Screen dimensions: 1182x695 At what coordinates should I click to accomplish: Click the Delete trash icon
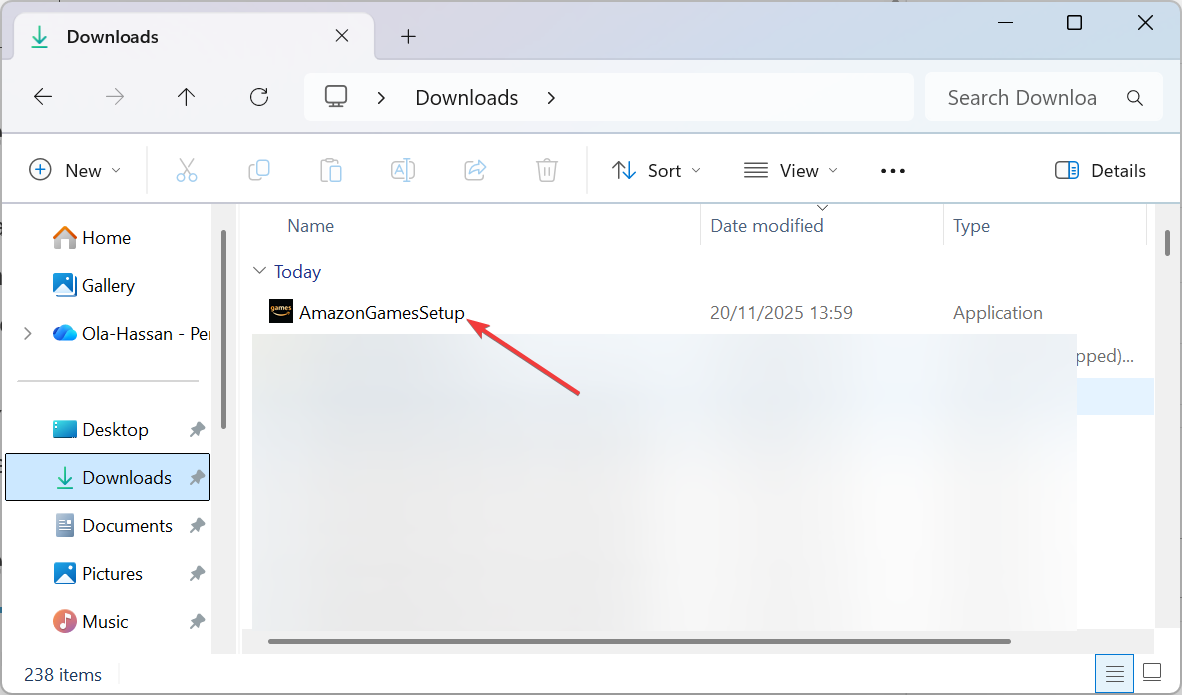[547, 170]
